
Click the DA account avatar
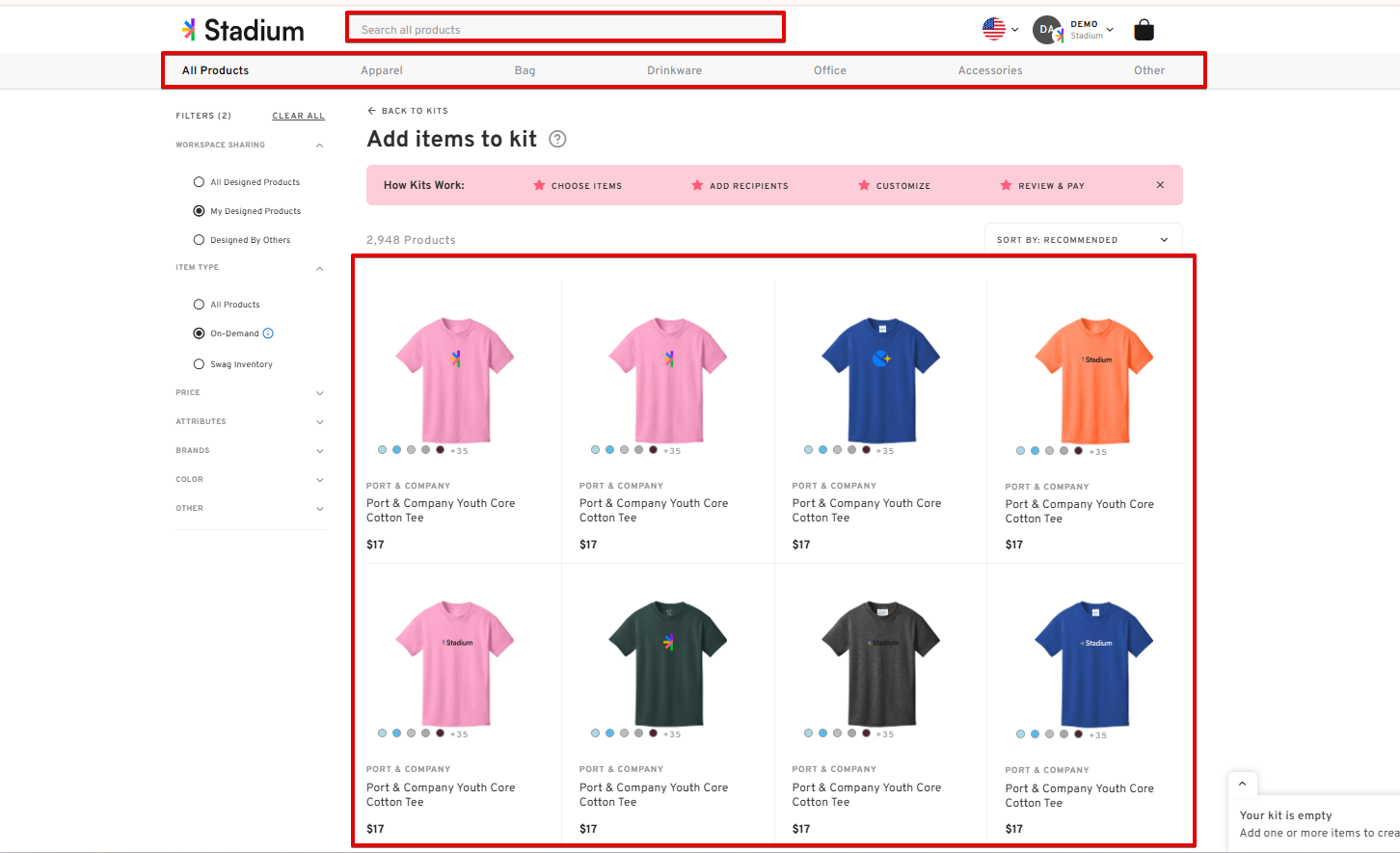pyautogui.click(x=1048, y=30)
